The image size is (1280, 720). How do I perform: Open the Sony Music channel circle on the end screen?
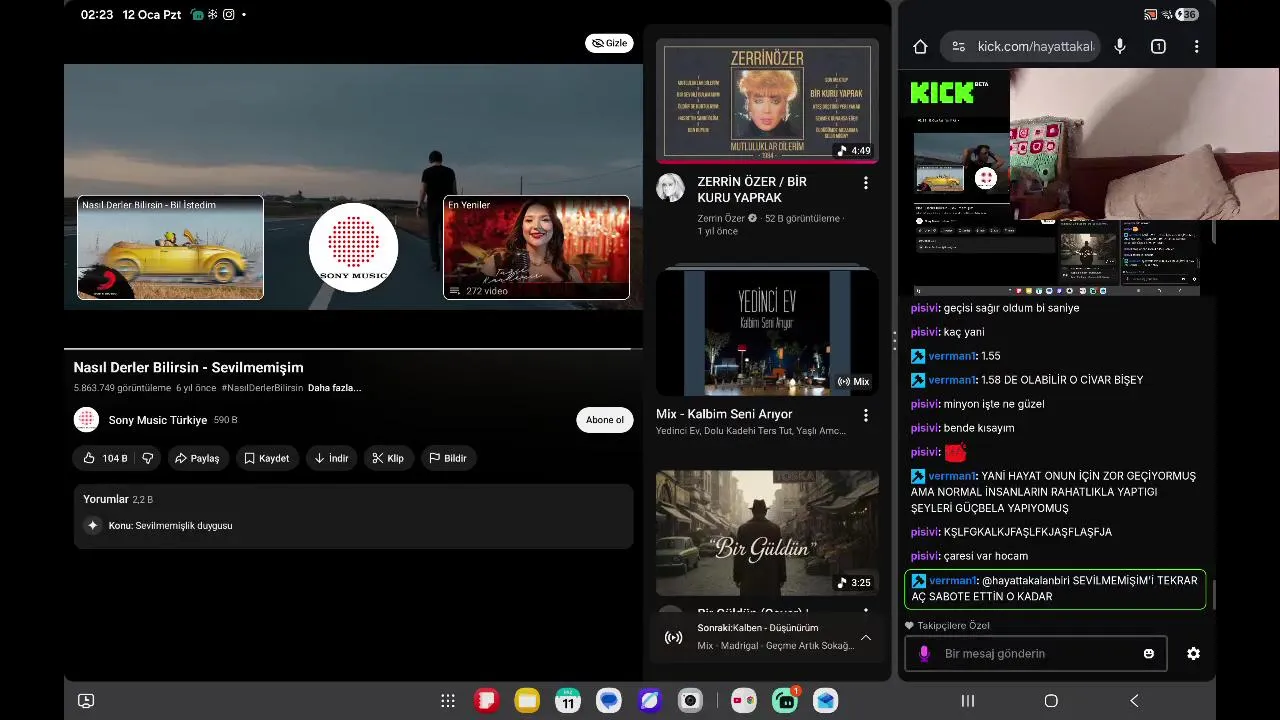click(x=353, y=247)
